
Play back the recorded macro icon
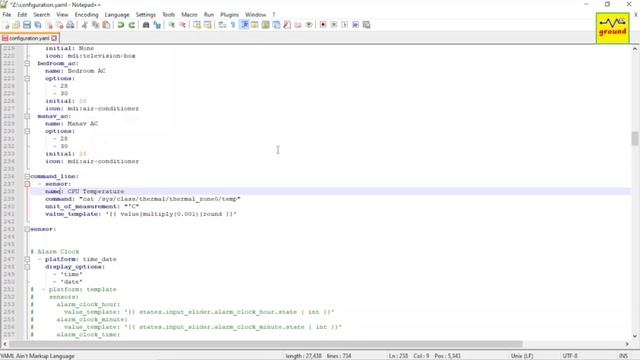[x=344, y=25]
